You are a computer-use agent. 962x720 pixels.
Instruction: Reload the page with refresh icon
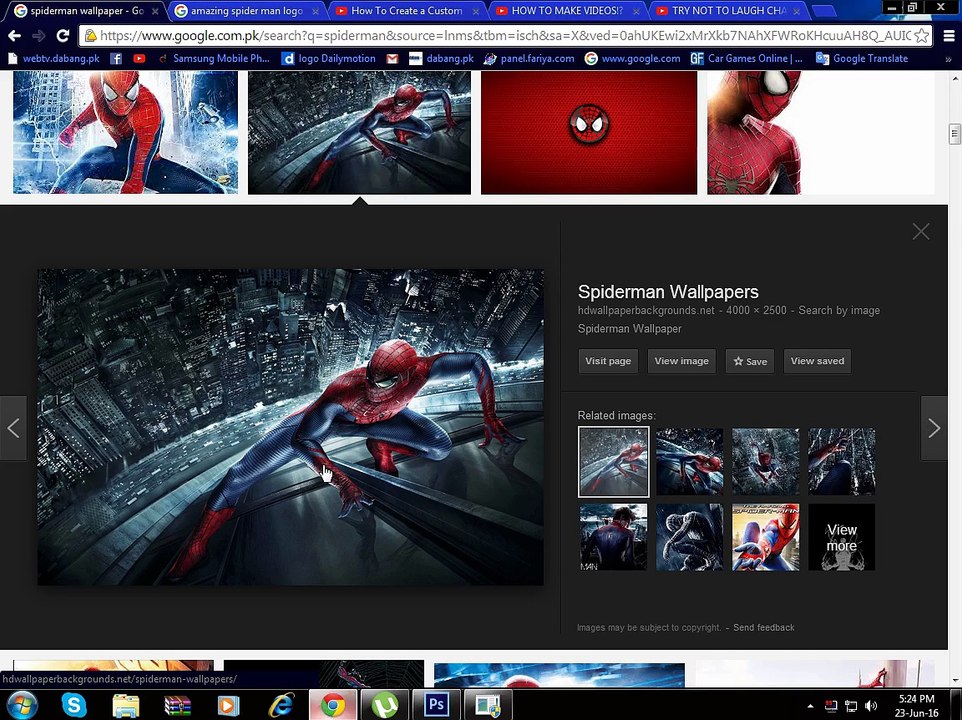63,36
